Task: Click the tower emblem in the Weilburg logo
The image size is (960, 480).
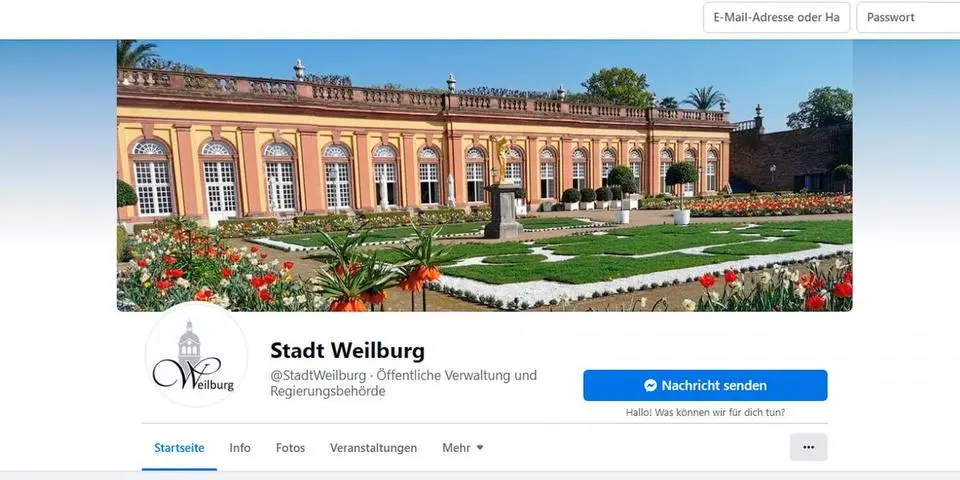Action: 189,345
